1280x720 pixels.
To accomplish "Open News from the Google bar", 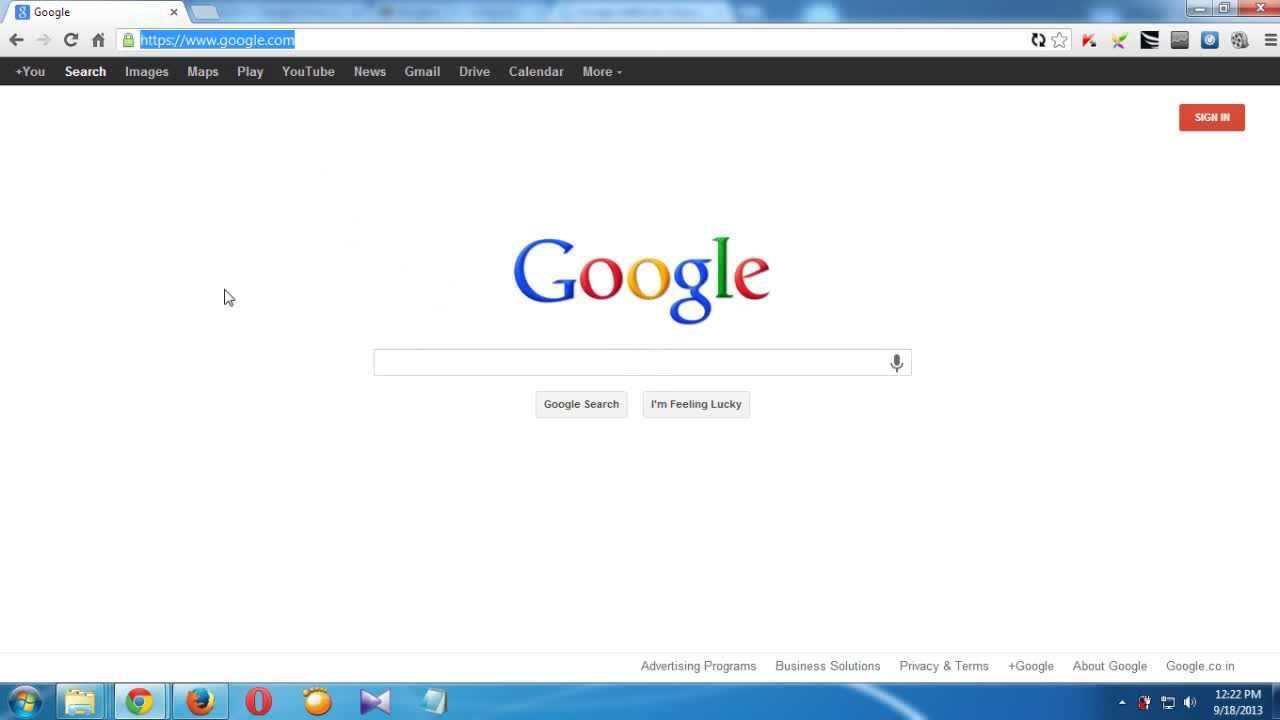I will pyautogui.click(x=369, y=72).
